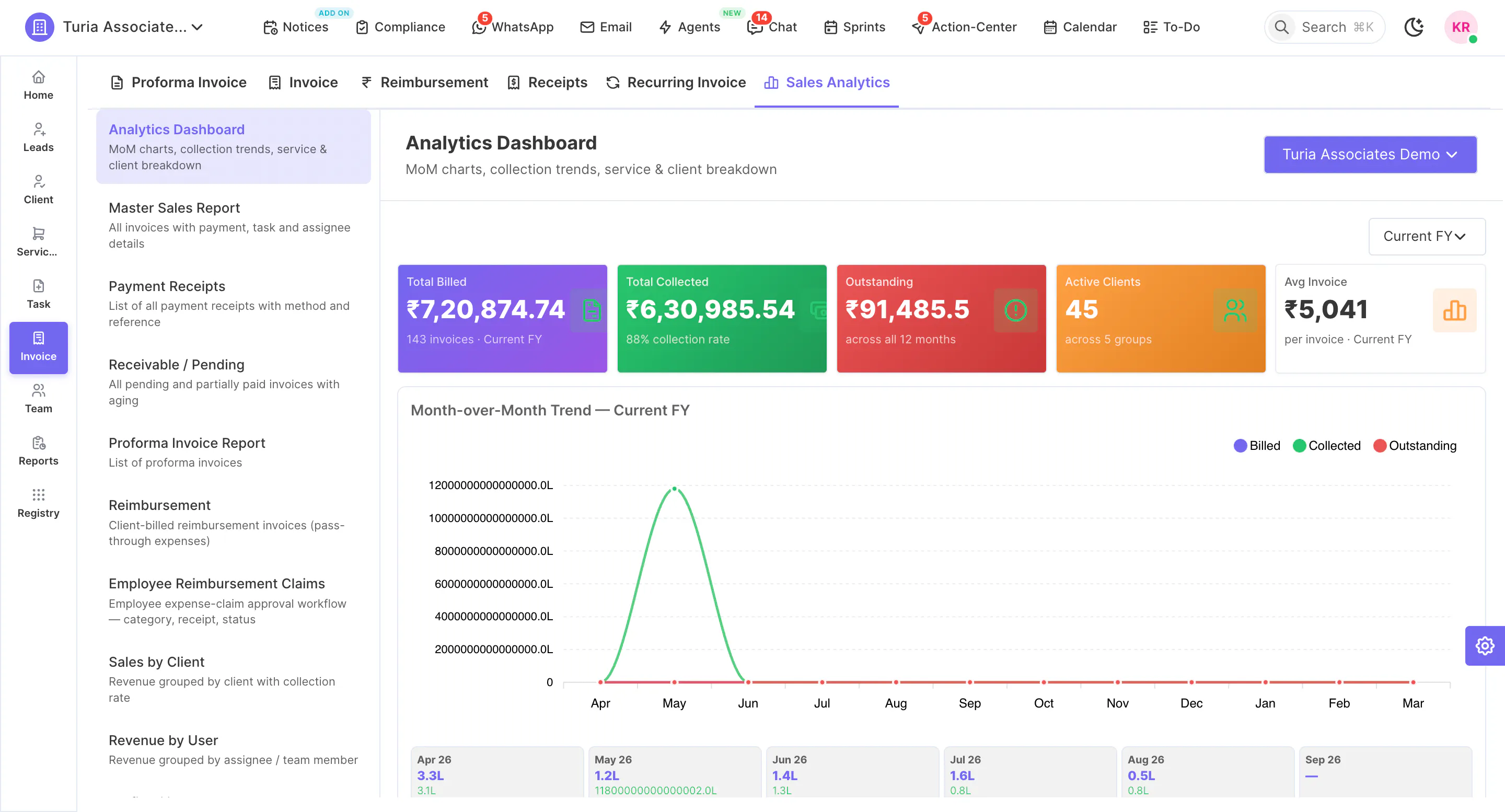Open Action-Center in top navigation
Screen dimensions: 1505x812
(965, 27)
